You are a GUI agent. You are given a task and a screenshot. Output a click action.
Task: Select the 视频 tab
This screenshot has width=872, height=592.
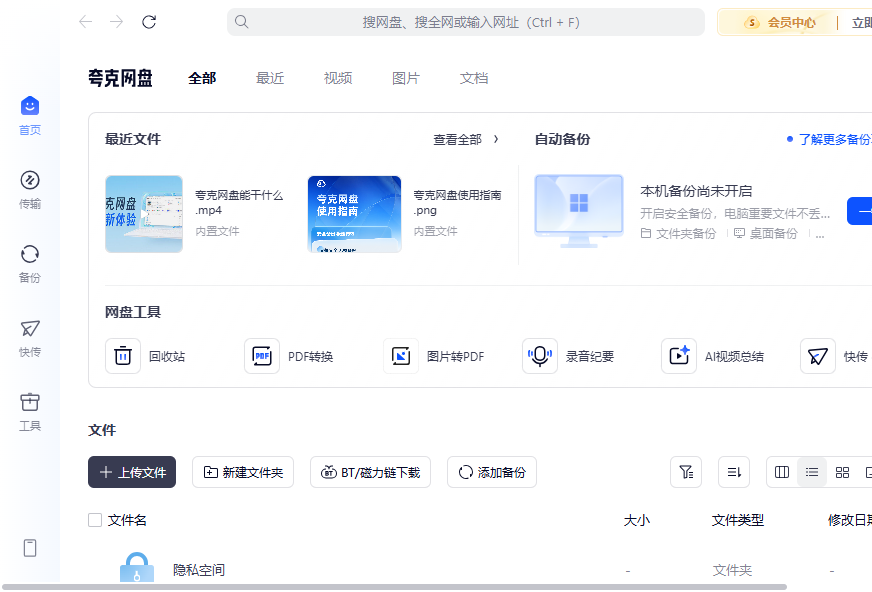point(338,78)
